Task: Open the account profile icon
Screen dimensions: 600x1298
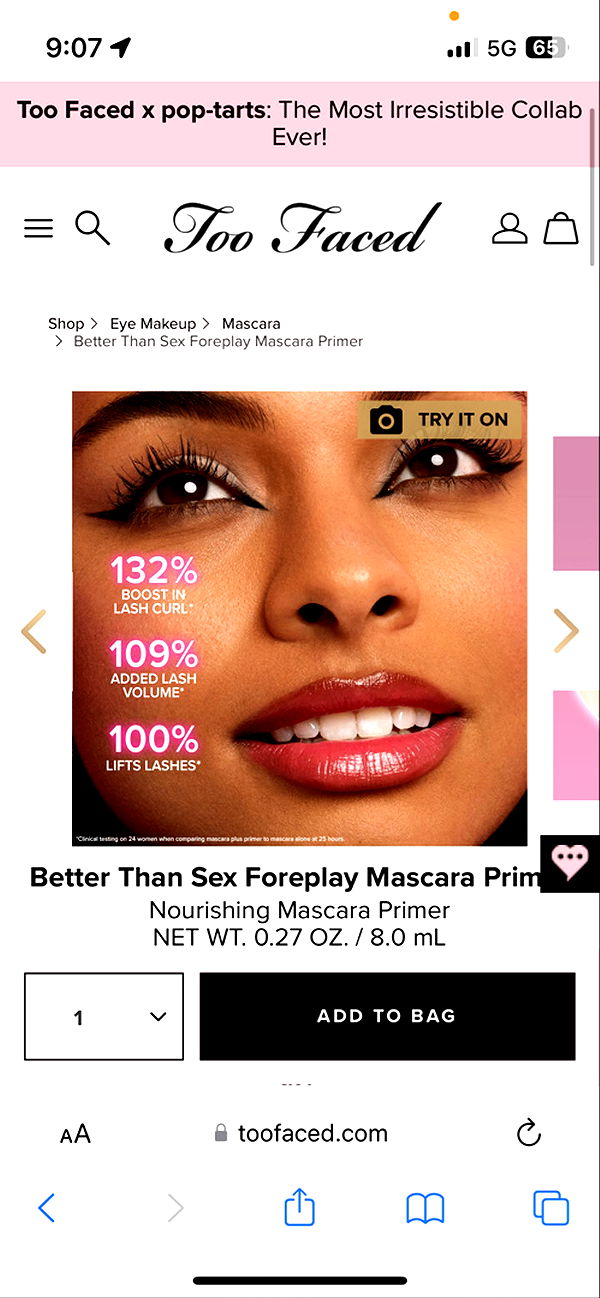Action: coord(509,228)
